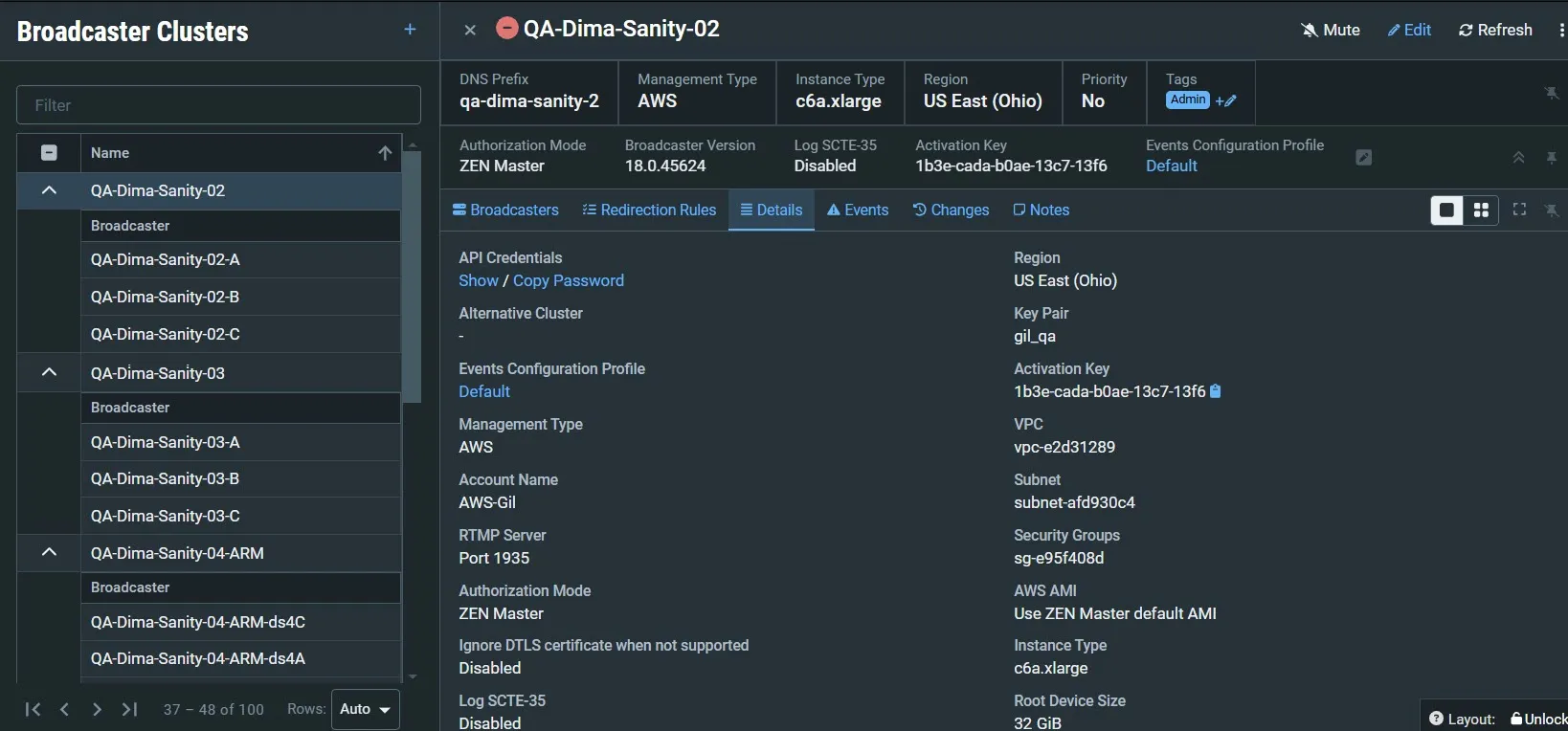Go to first page of cluster list
This screenshot has width=1568, height=731.
click(x=33, y=709)
